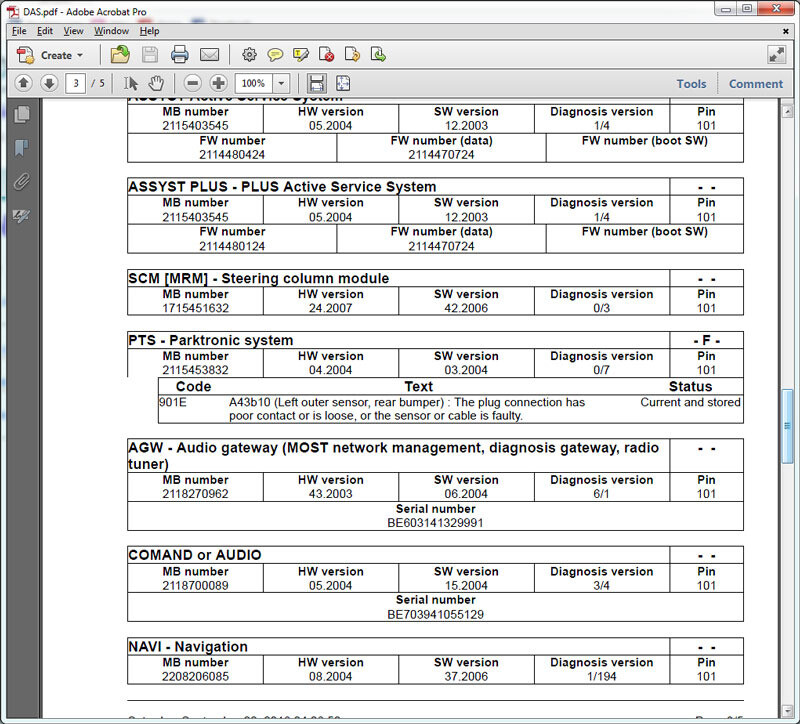Save the DAS.pdf document

pos(149,54)
